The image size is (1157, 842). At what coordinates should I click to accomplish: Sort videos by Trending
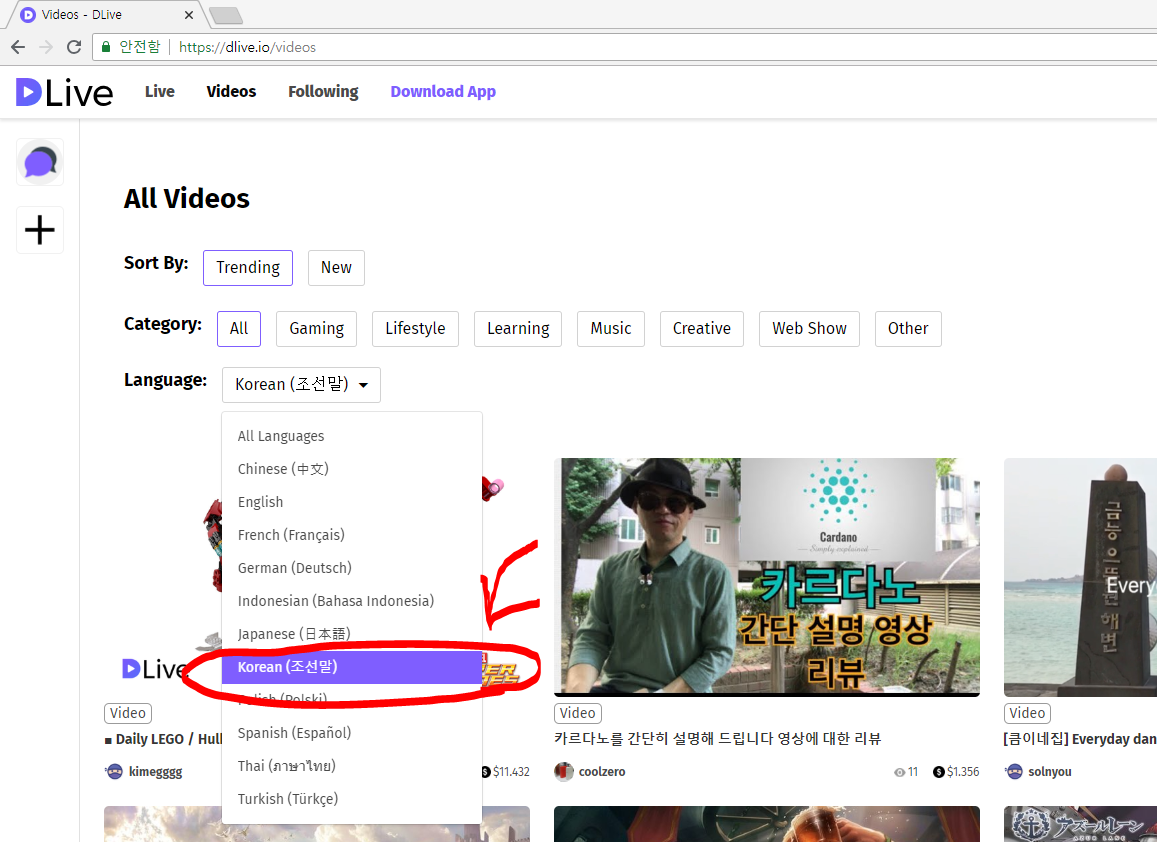[x=248, y=268]
